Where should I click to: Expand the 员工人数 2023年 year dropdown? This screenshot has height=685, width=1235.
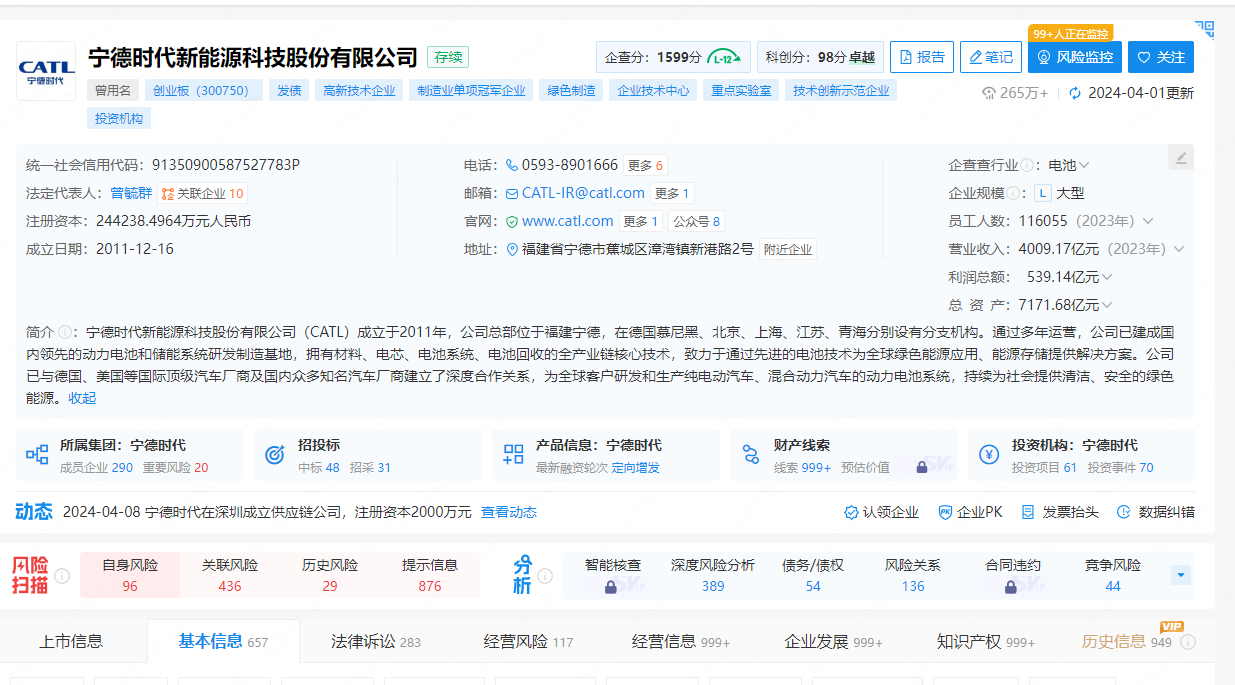click(1148, 221)
